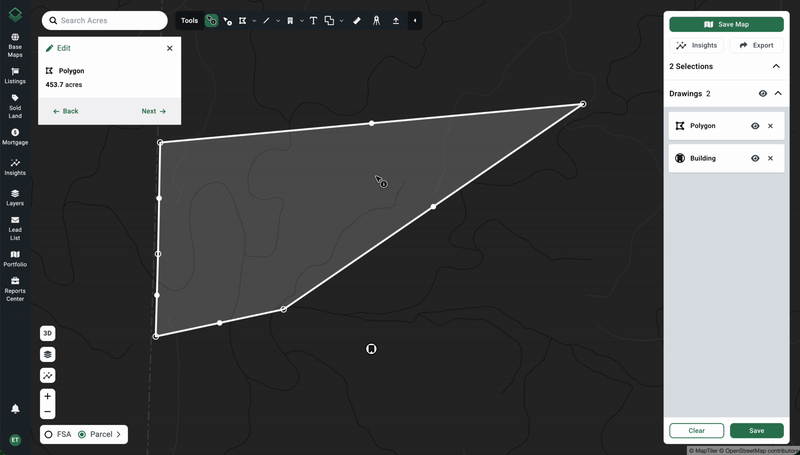Screen dimensions: 800x455
Task: Switch the map to 3D view
Action: coord(47,333)
